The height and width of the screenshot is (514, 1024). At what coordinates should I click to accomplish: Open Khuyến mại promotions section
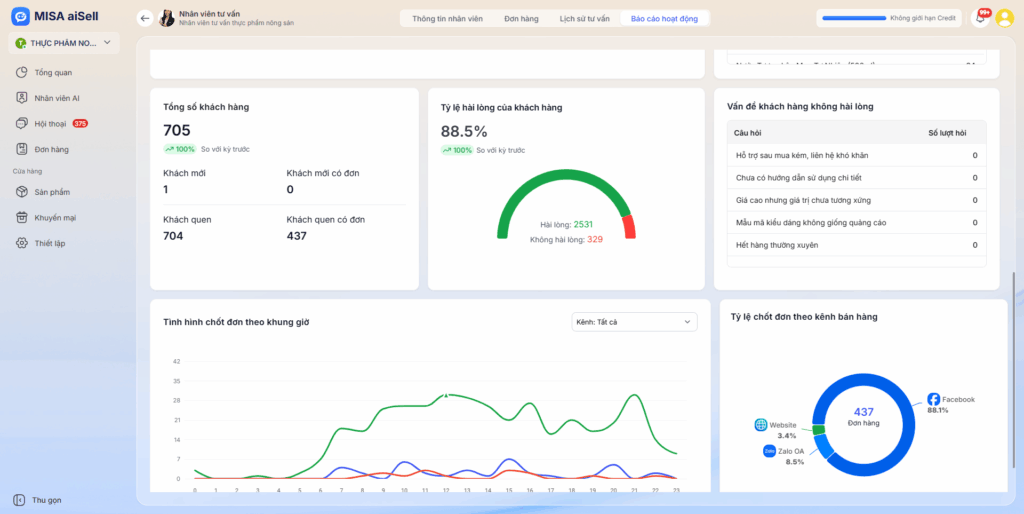tap(55, 217)
